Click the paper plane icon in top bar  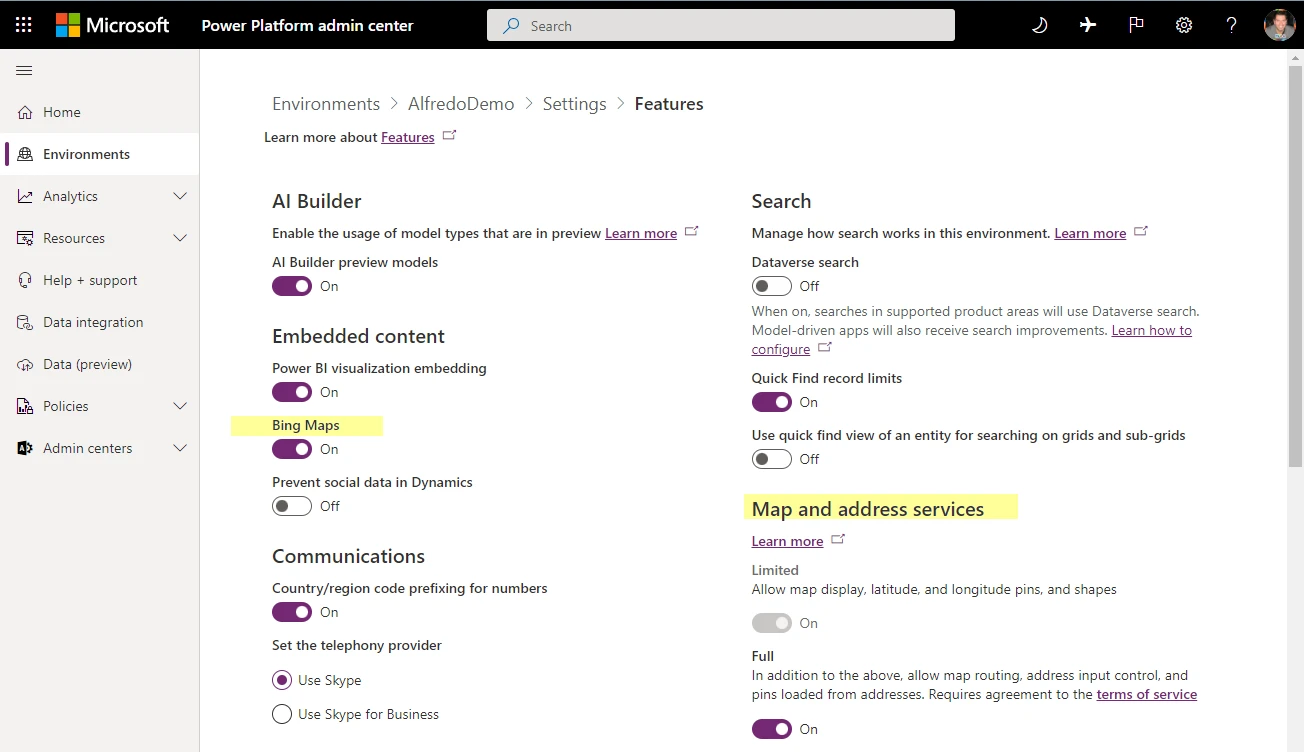tap(1087, 24)
